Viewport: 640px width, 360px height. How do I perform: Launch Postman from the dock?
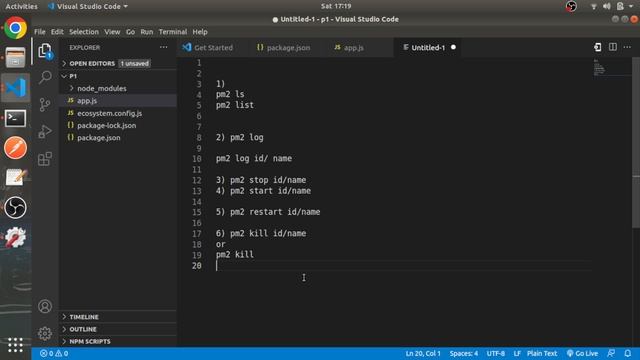16,148
